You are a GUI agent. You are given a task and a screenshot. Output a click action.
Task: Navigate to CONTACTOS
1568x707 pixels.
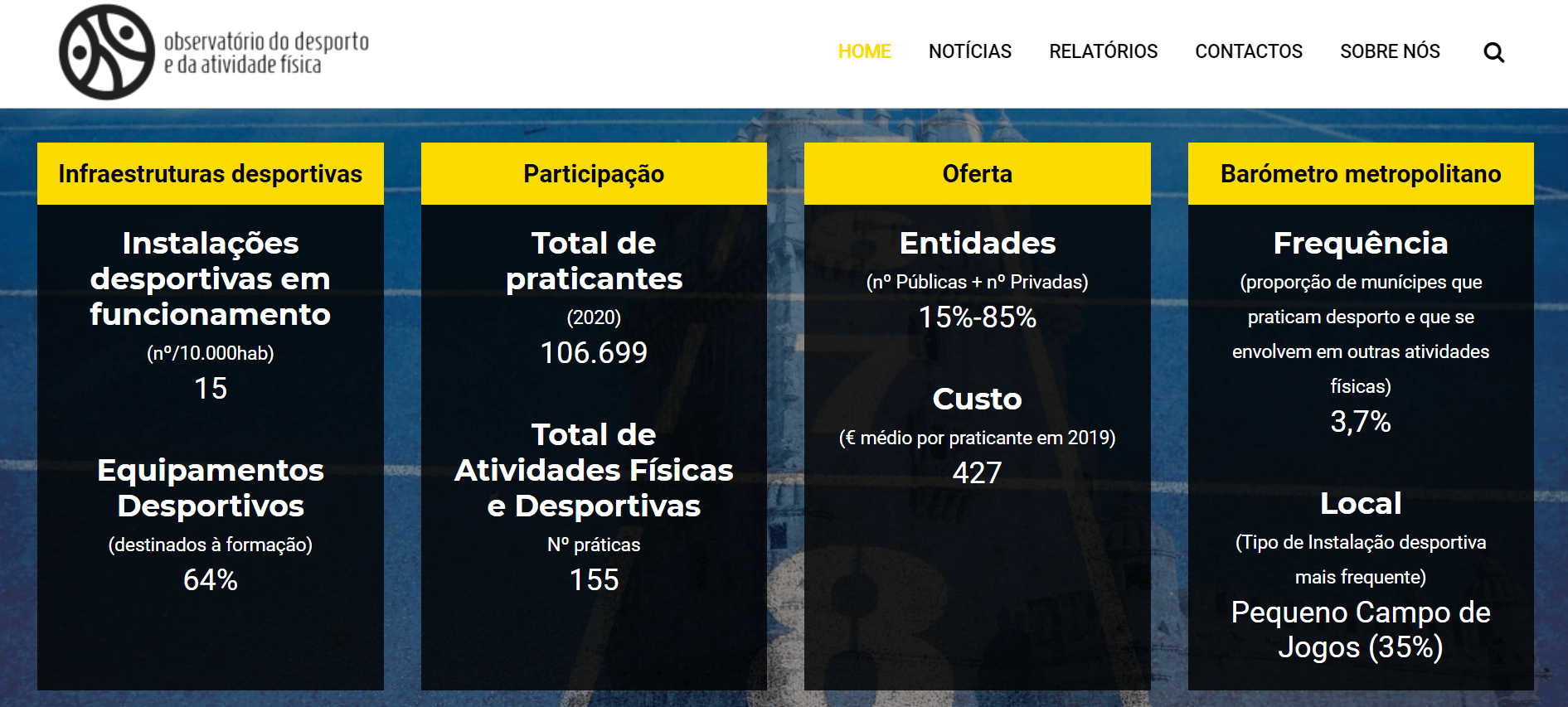pyautogui.click(x=1248, y=51)
